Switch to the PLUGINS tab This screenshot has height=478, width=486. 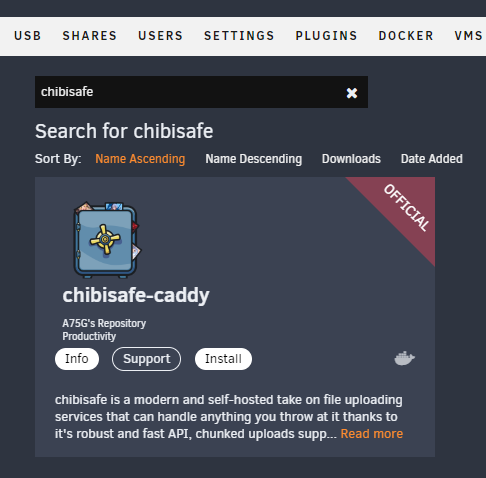326,36
